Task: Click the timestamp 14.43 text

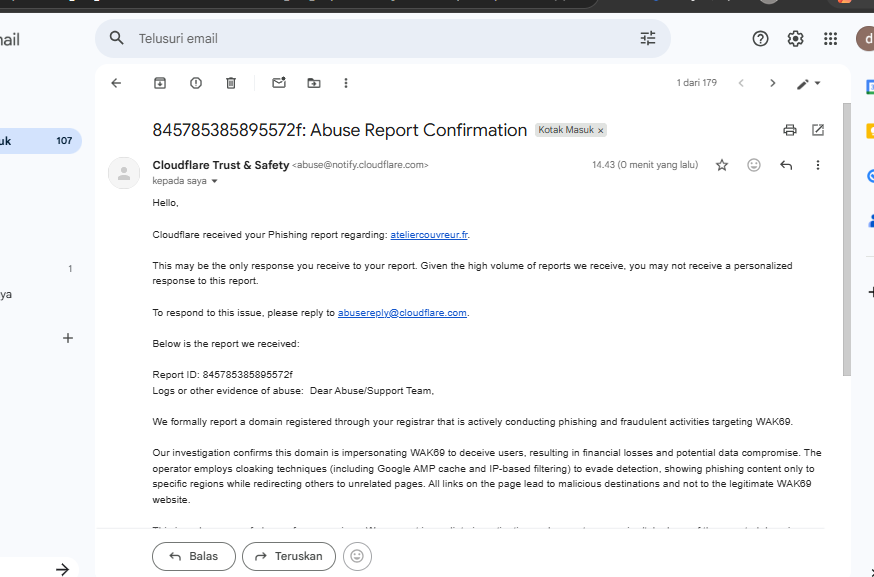Action: [x=644, y=165]
